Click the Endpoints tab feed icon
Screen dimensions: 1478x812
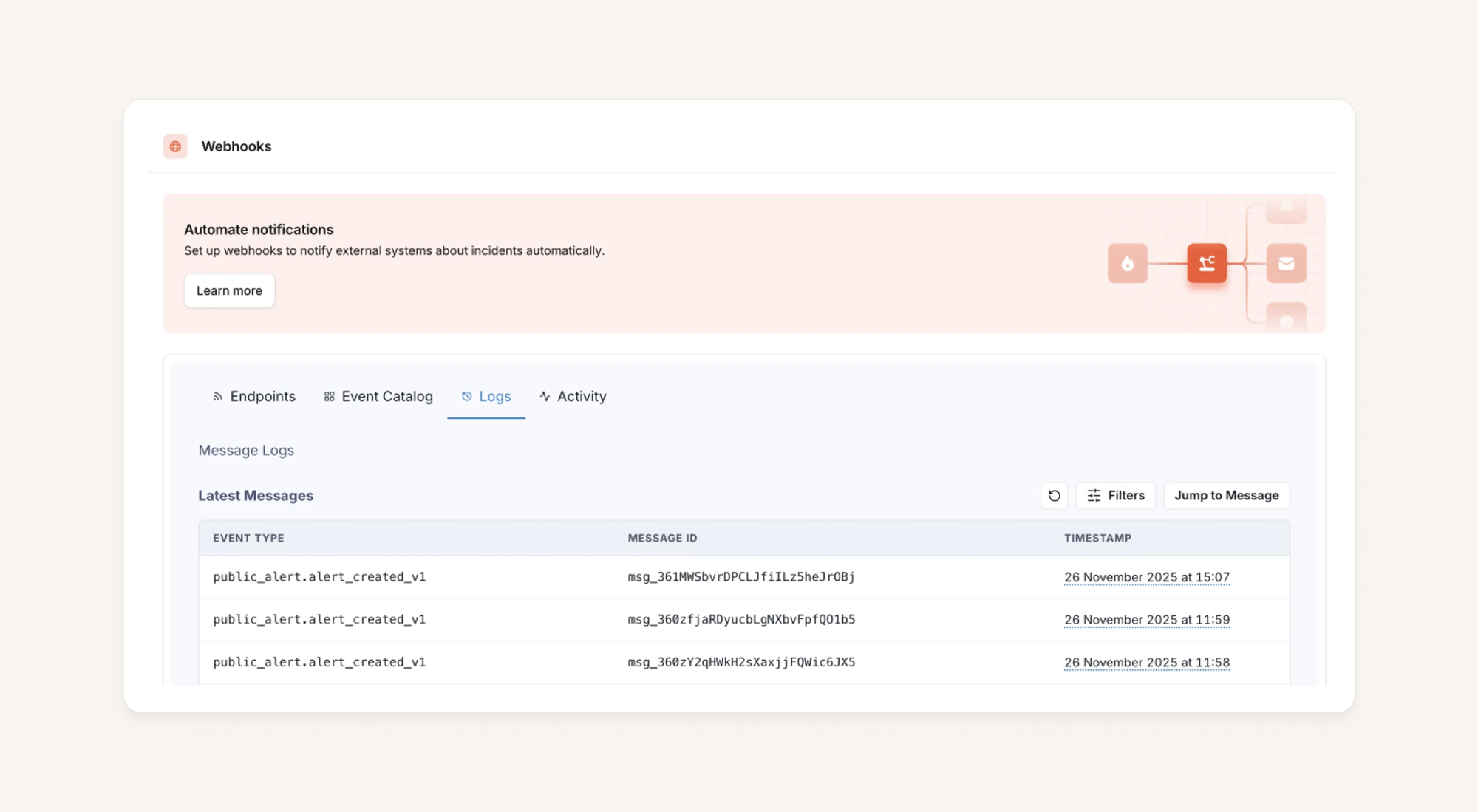pyautogui.click(x=217, y=397)
